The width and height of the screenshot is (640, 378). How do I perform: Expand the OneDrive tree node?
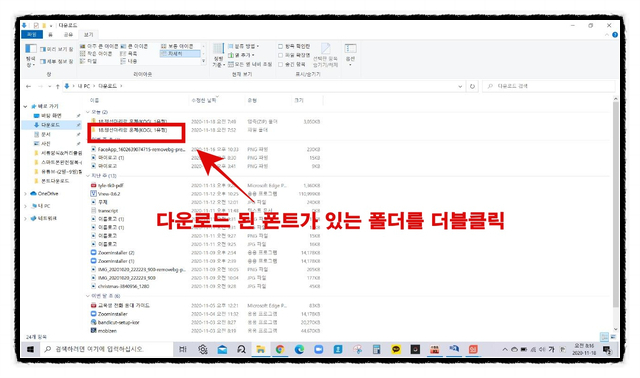(x=25, y=193)
